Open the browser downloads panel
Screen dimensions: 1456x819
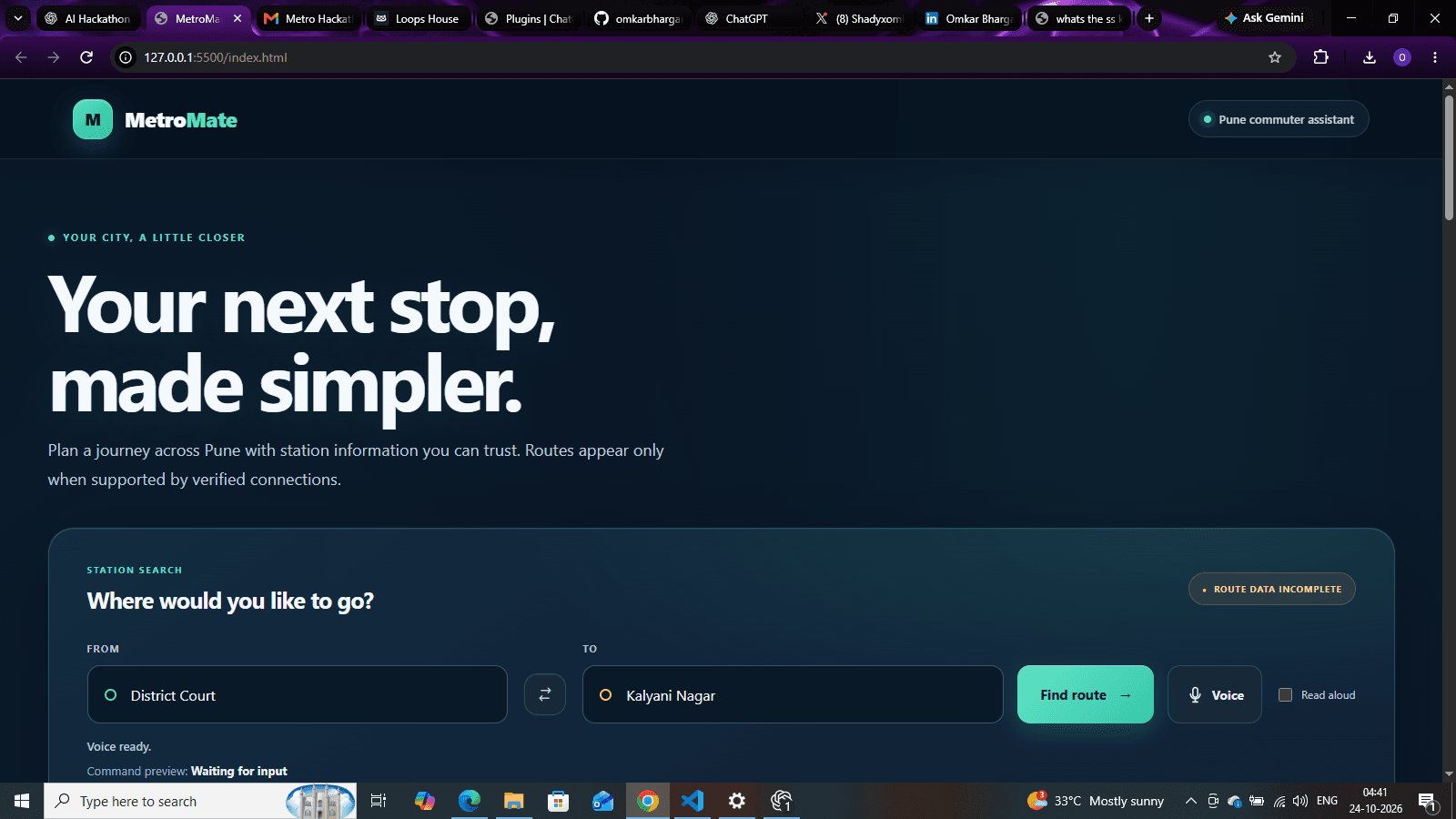(1370, 57)
